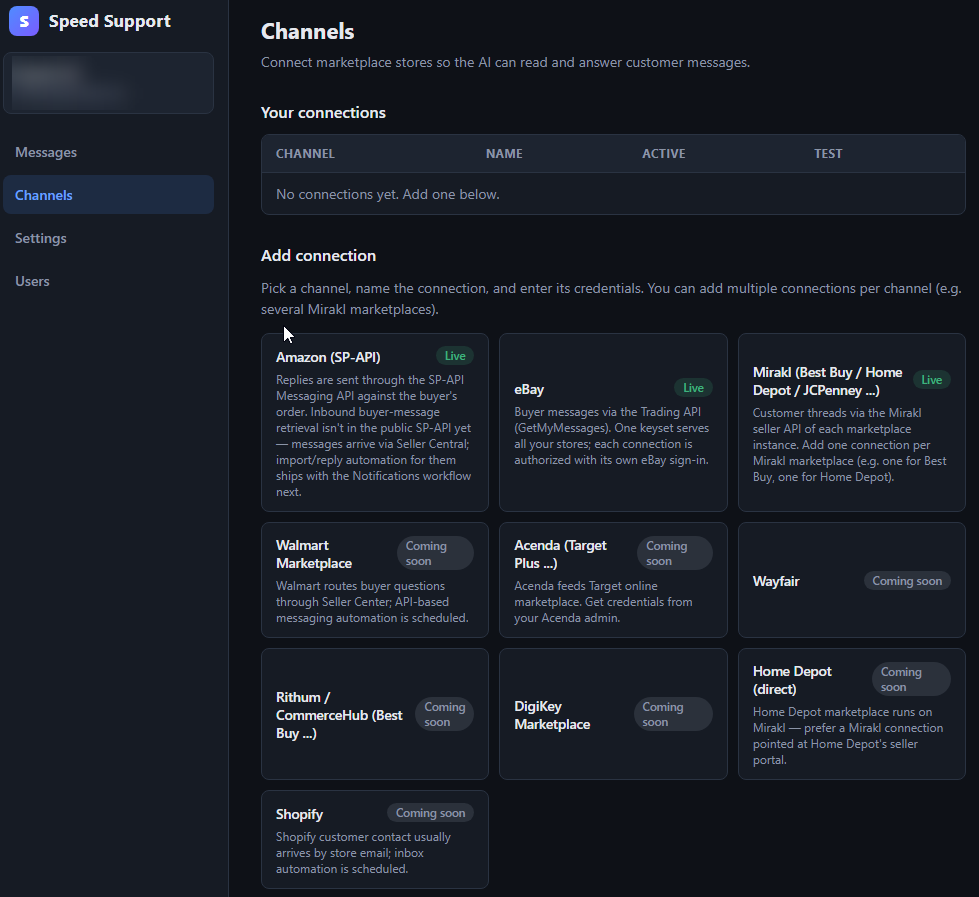Click Coming soon badge on Acenda card

[674, 553]
